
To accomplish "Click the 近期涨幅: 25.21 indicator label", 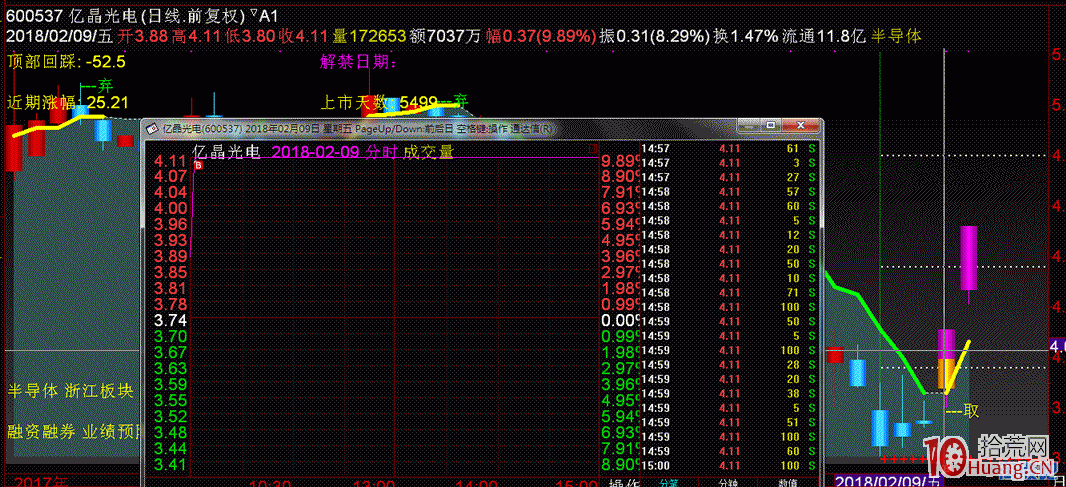I will point(67,103).
